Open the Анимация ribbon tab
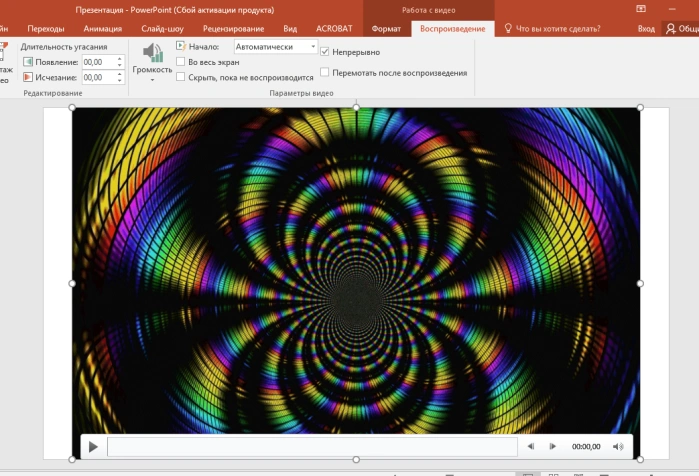 coord(103,29)
